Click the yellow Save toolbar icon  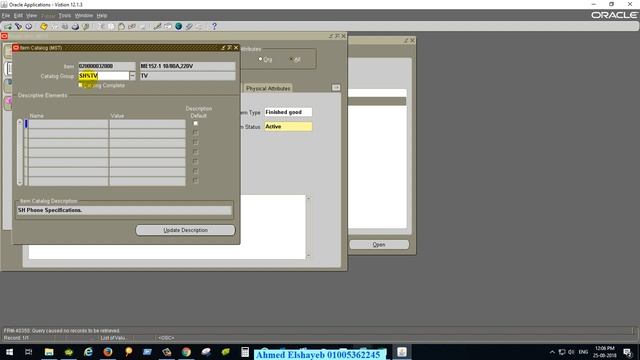tap(44, 27)
